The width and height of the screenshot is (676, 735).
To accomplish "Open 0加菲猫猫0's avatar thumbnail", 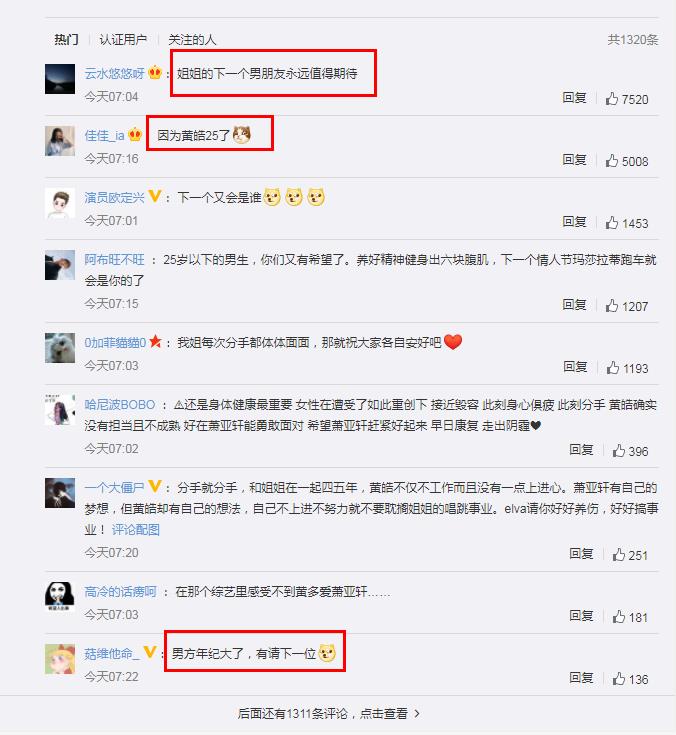I will point(60,348).
